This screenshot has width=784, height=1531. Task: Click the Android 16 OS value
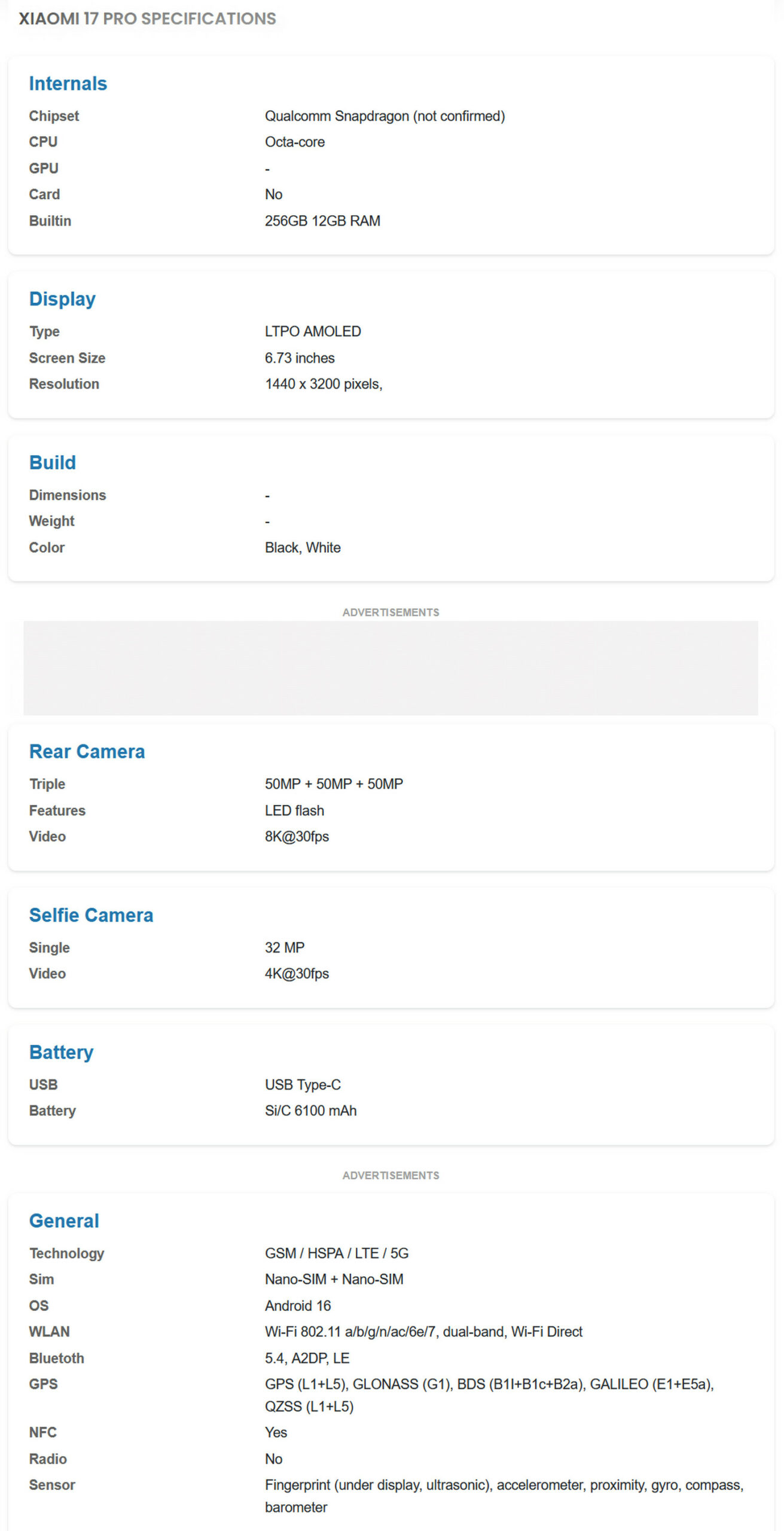click(298, 1306)
